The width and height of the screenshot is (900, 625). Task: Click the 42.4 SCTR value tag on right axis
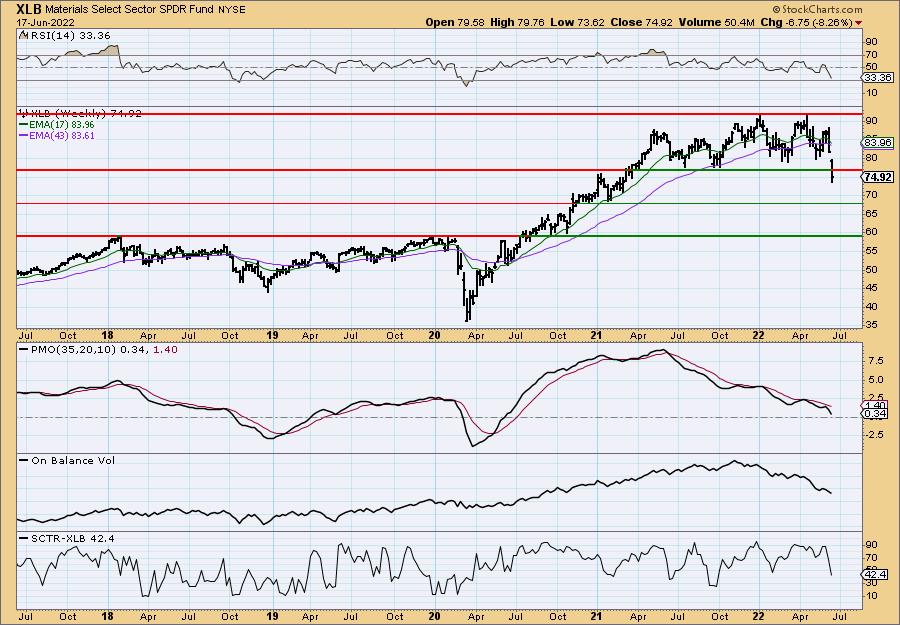coord(876,573)
